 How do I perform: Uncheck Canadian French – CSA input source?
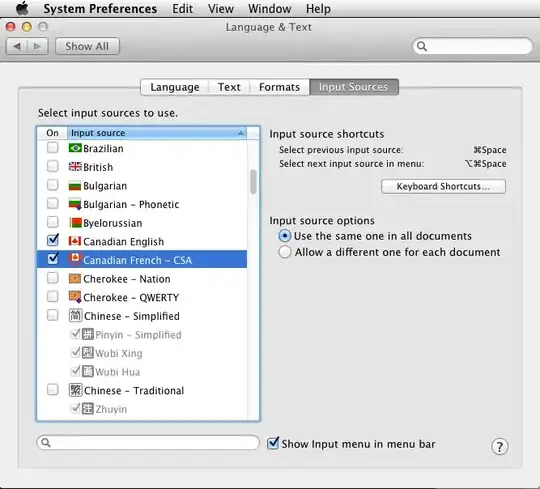pyautogui.click(x=53, y=258)
